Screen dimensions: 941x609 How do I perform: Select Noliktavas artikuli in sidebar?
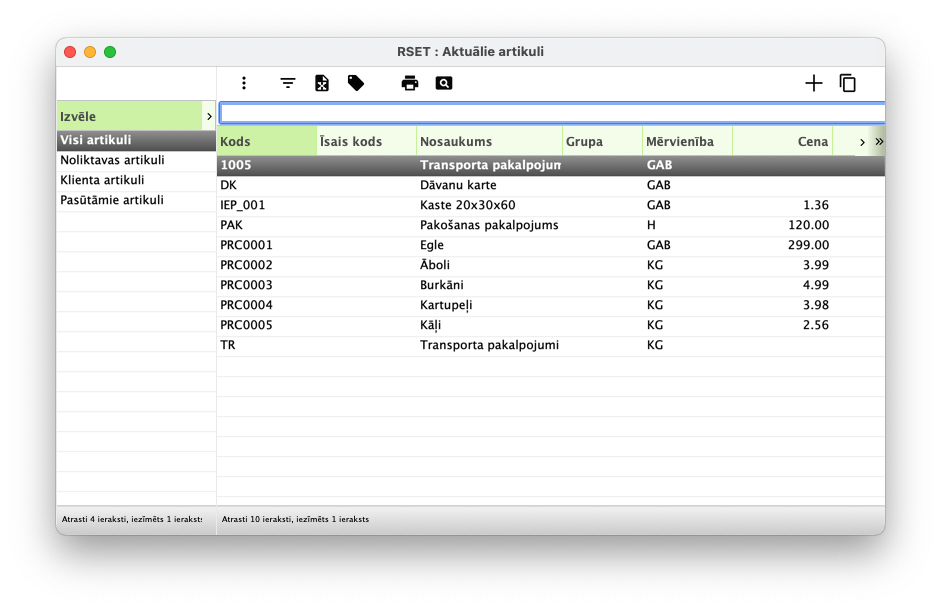pos(112,160)
